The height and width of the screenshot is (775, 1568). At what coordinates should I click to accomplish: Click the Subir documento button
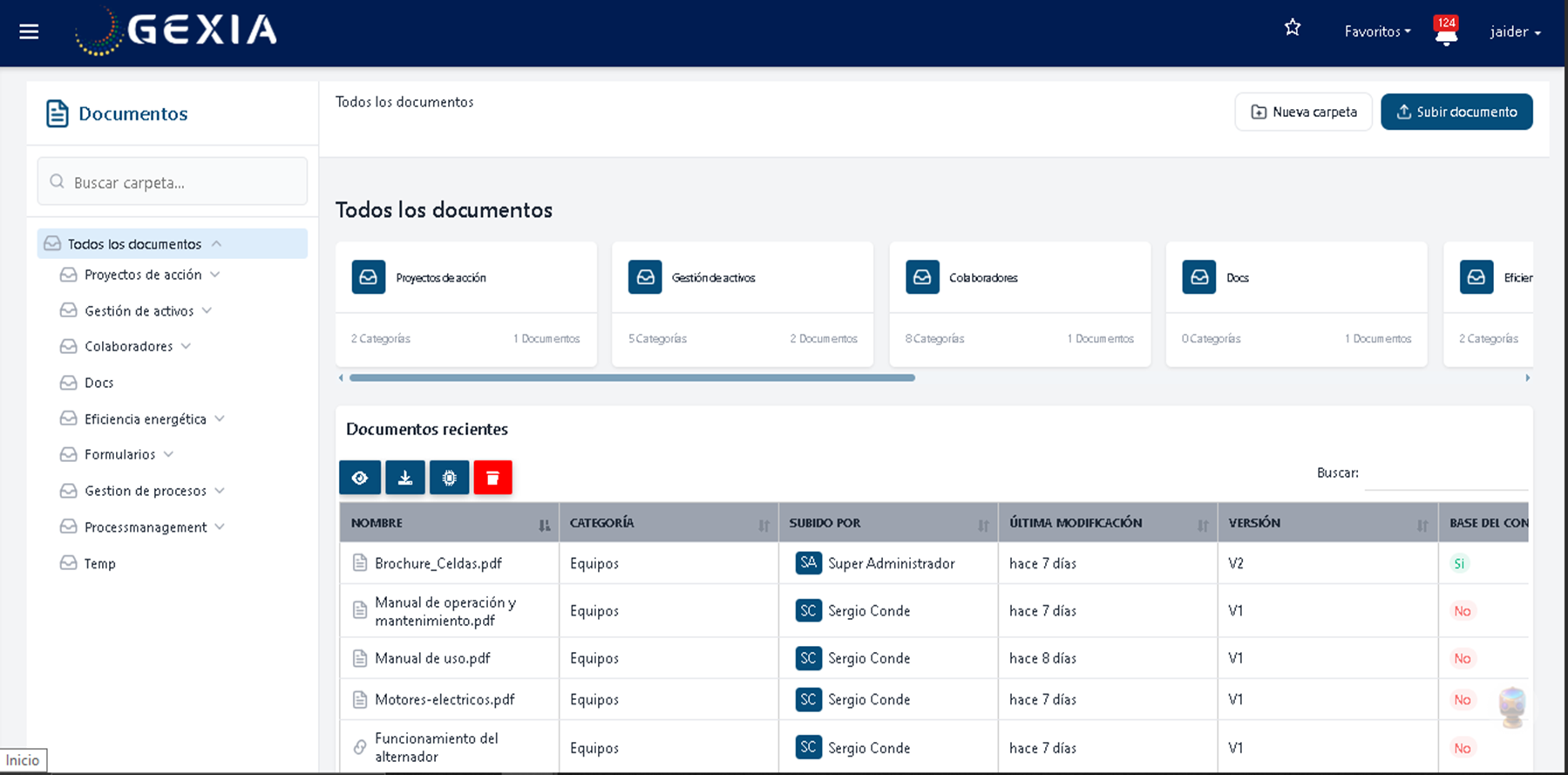point(1456,112)
